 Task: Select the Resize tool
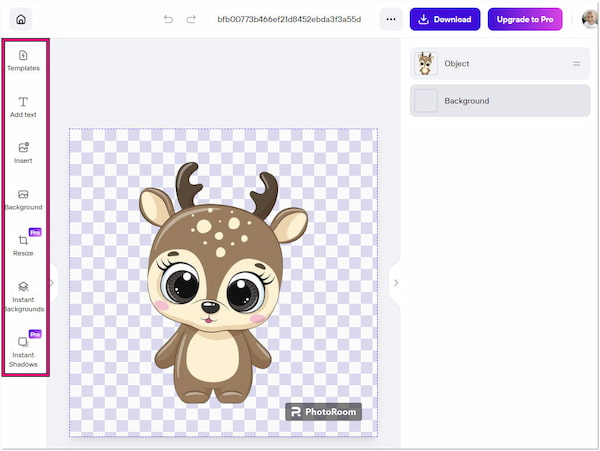(24, 245)
